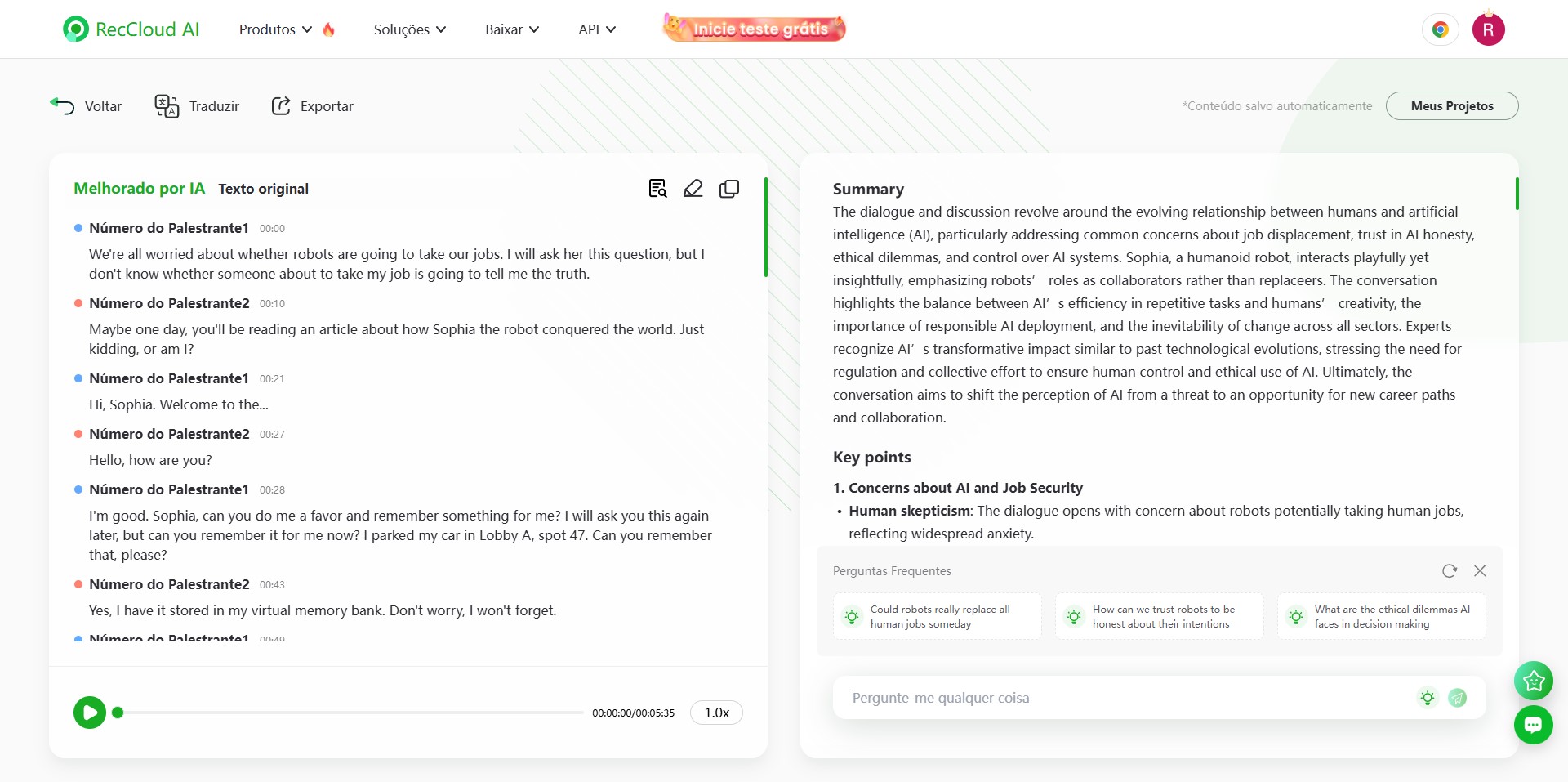
Task: Expand the Soluções dropdown menu
Action: 409,29
